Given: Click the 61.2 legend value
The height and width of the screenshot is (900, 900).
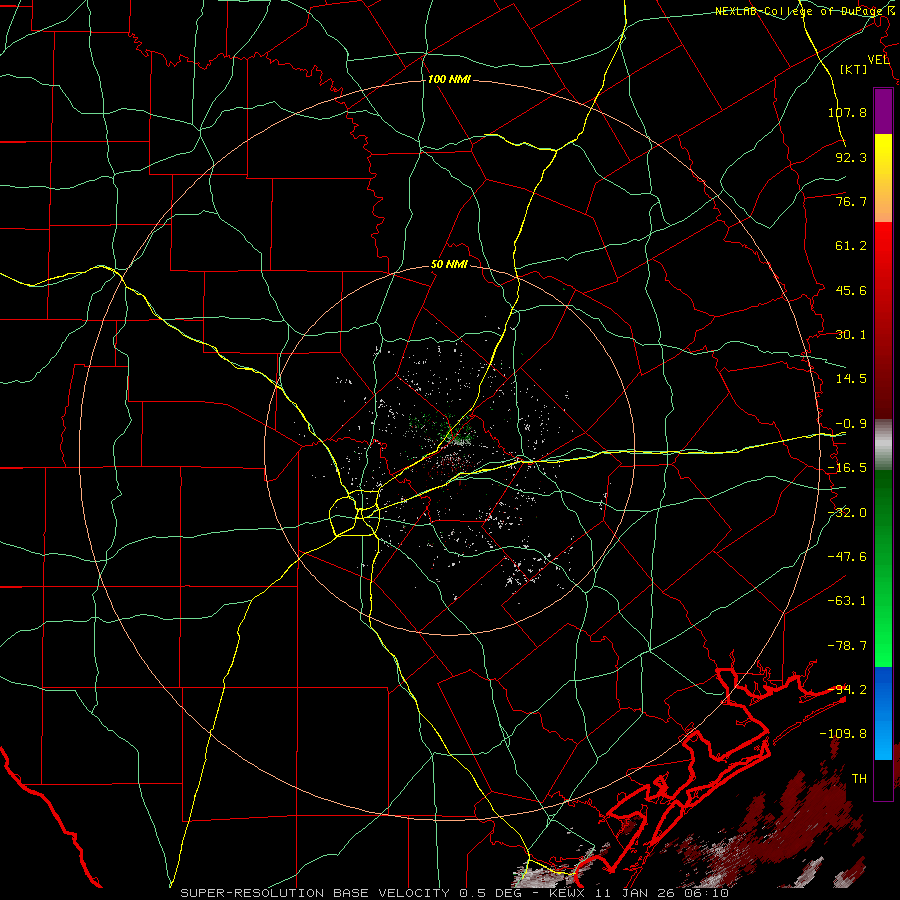Looking at the screenshot, I should pyautogui.click(x=851, y=246).
